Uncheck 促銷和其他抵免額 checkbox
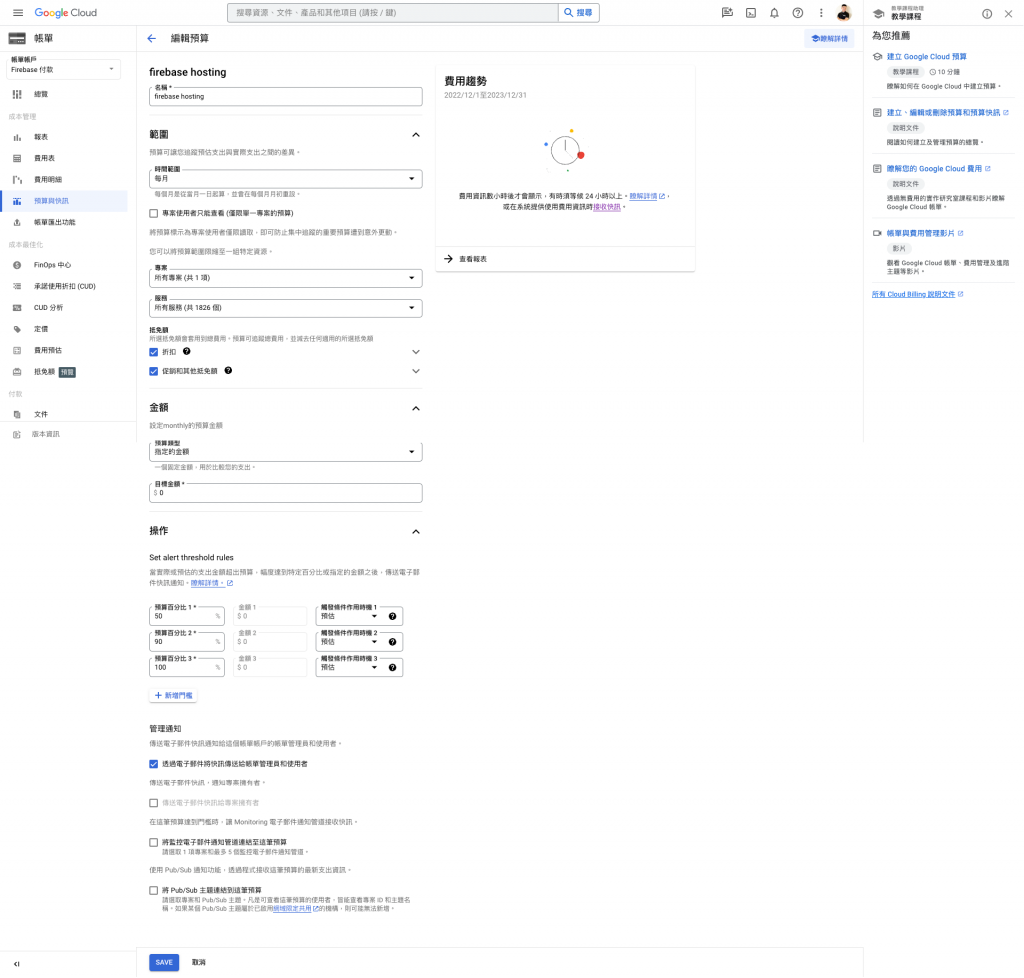The width and height of the screenshot is (1024, 978). (x=153, y=371)
